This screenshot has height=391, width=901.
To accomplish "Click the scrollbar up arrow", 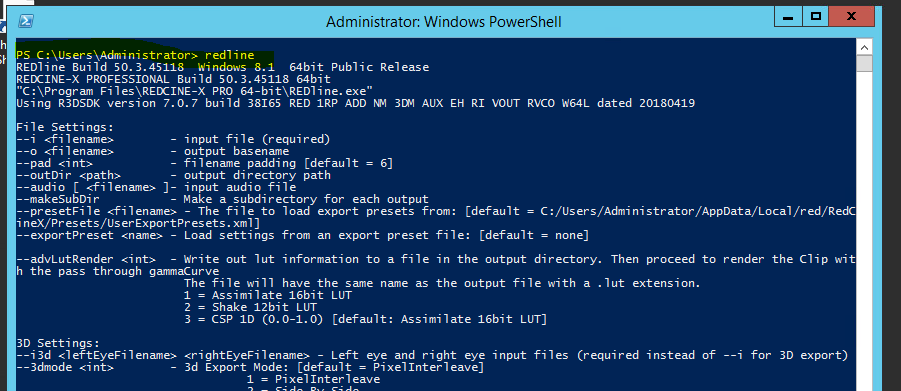I will pos(864,48).
